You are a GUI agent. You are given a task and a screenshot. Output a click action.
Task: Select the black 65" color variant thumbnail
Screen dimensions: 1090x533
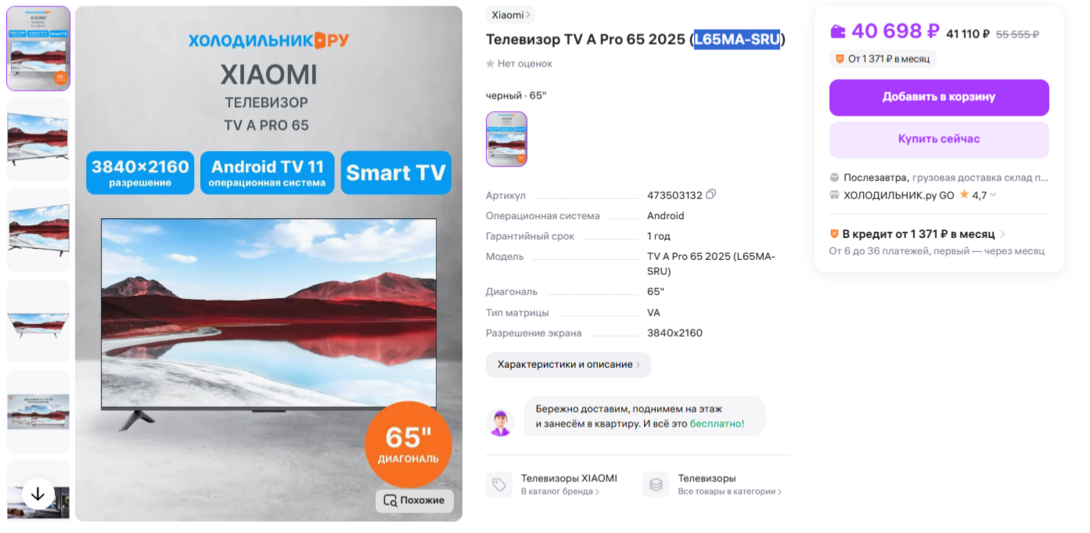coord(506,139)
